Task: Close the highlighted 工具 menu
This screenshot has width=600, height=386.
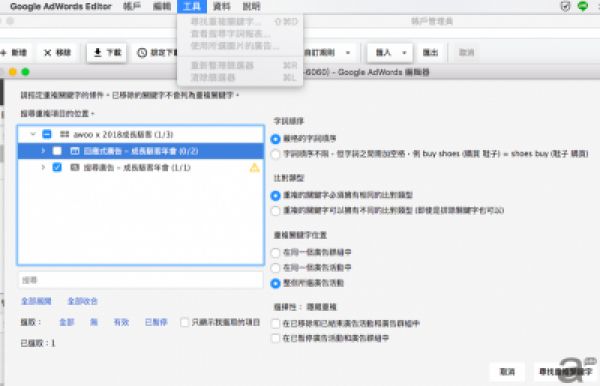Action: pos(192,6)
